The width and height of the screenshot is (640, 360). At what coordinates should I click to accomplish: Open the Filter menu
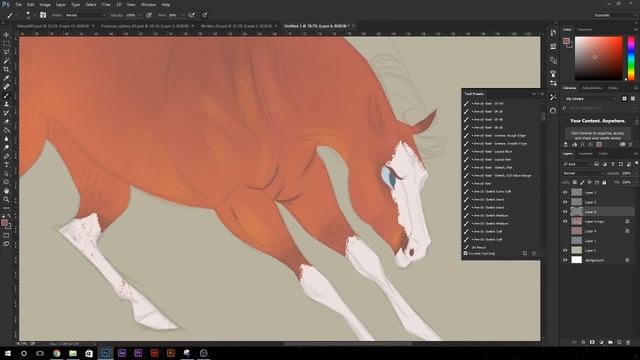(x=106, y=4)
